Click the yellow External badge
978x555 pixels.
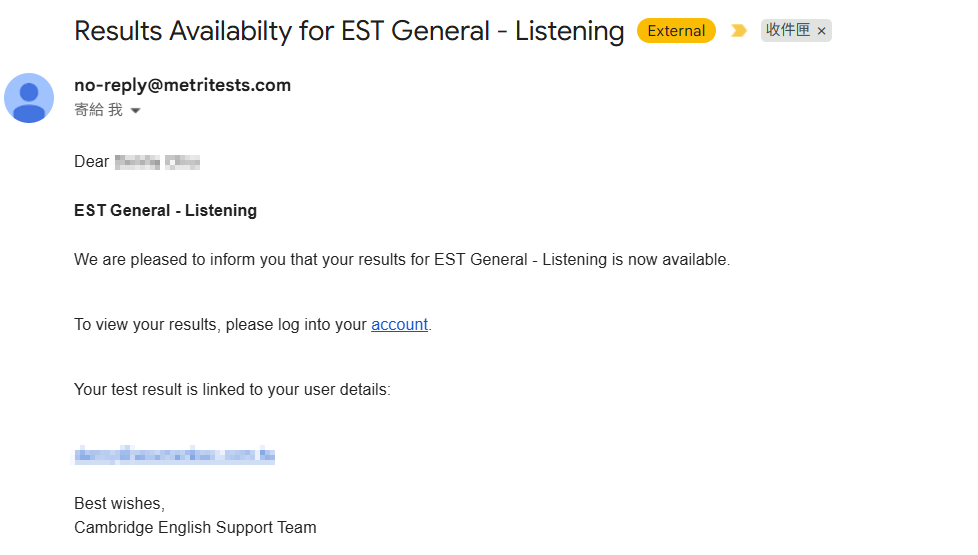click(x=676, y=31)
